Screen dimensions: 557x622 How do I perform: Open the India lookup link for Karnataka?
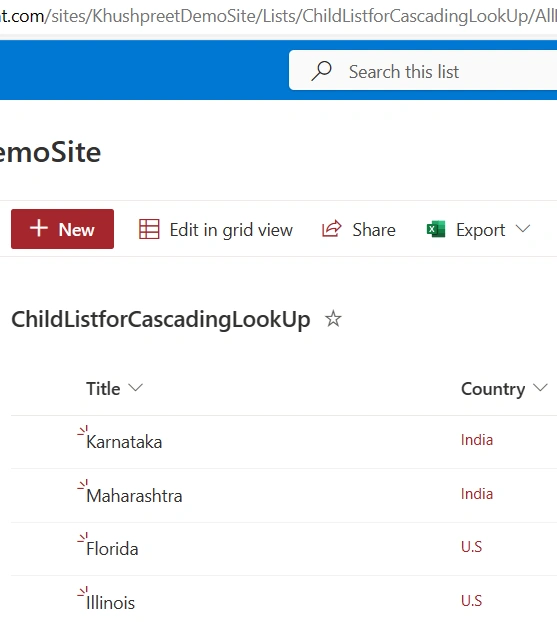[477, 440]
